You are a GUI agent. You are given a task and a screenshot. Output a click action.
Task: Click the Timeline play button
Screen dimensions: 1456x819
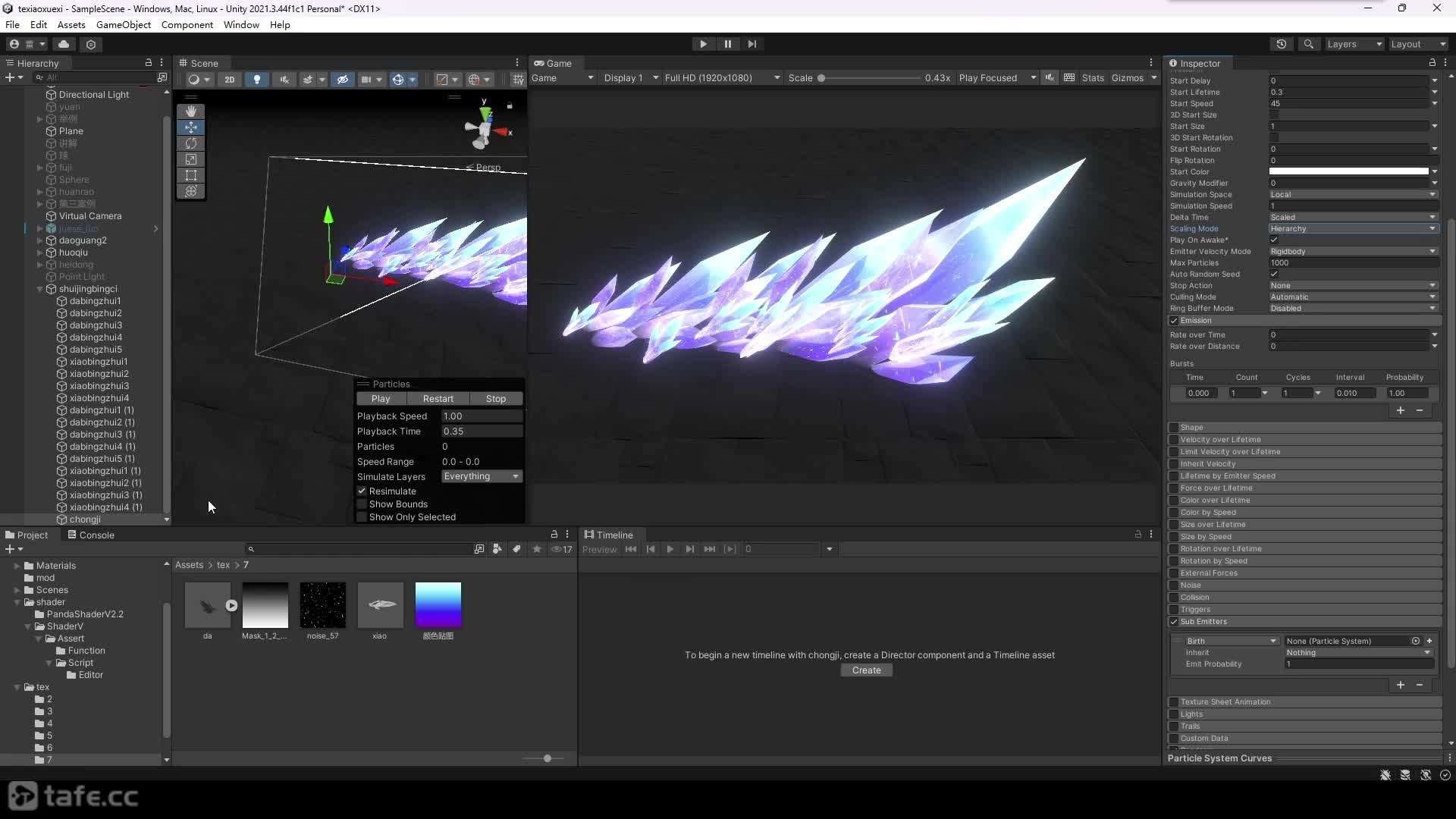[670, 549]
